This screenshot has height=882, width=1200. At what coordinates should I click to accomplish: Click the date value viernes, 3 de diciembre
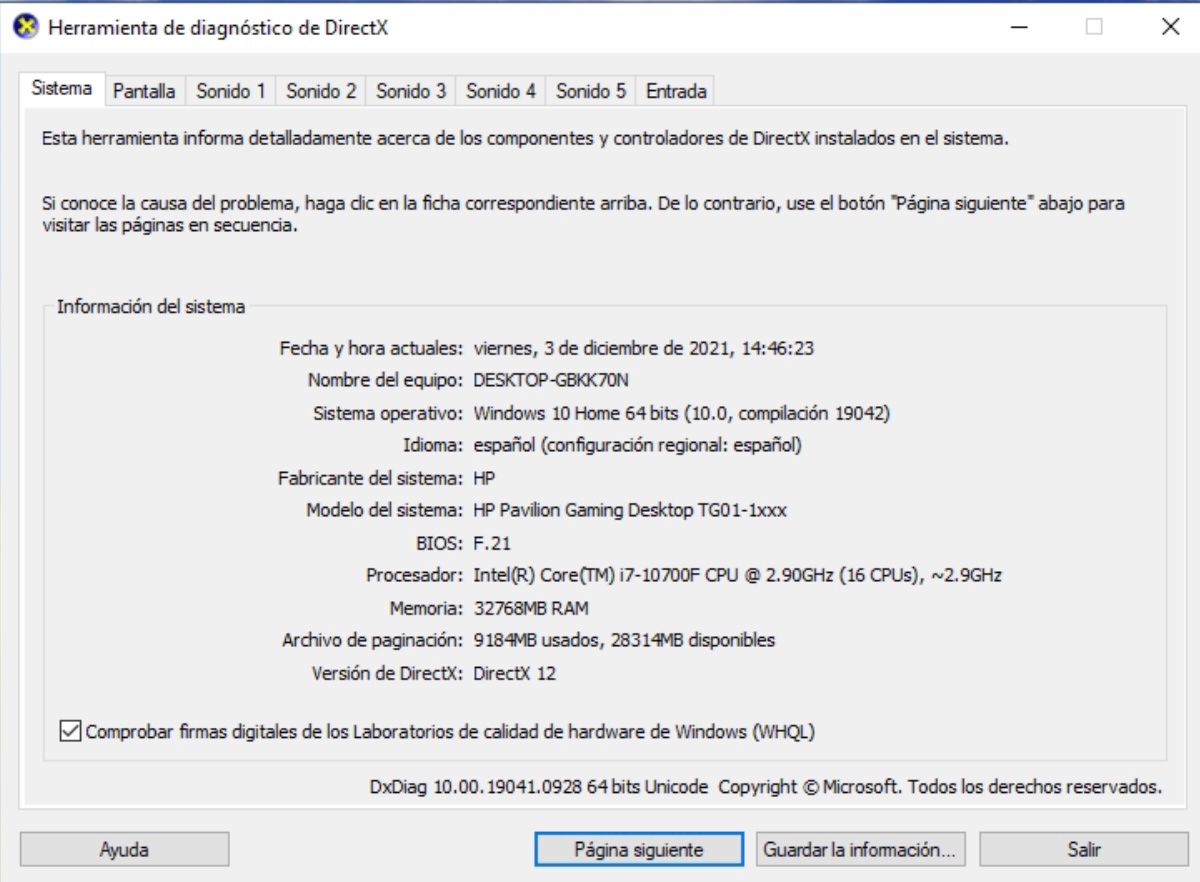[x=646, y=348]
